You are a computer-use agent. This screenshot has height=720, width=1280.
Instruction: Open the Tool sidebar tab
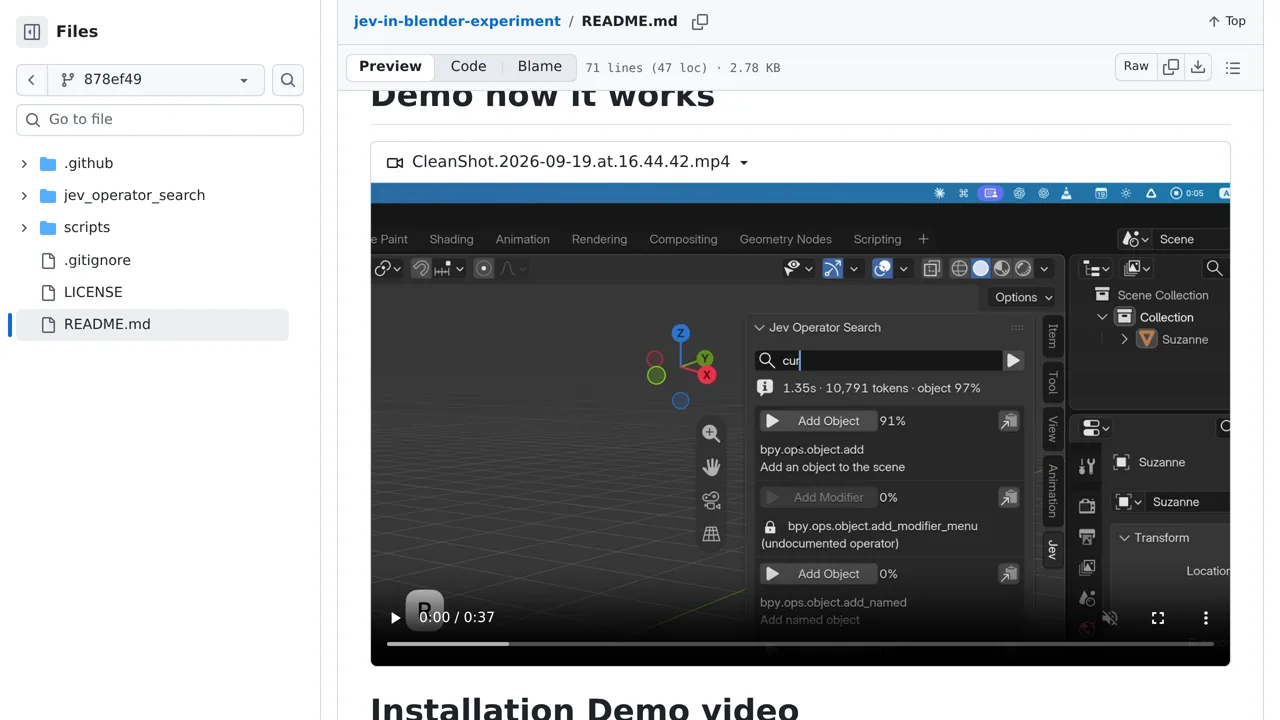point(1052,382)
